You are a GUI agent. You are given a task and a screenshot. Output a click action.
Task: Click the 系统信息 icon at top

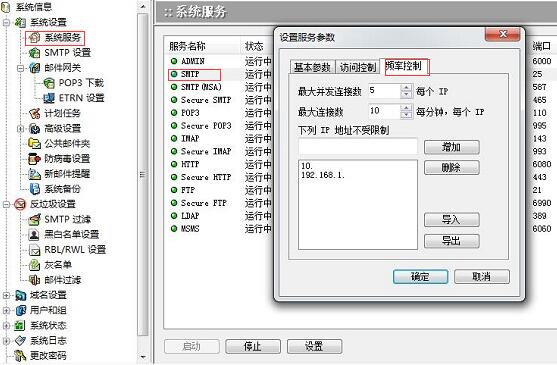(5, 7)
